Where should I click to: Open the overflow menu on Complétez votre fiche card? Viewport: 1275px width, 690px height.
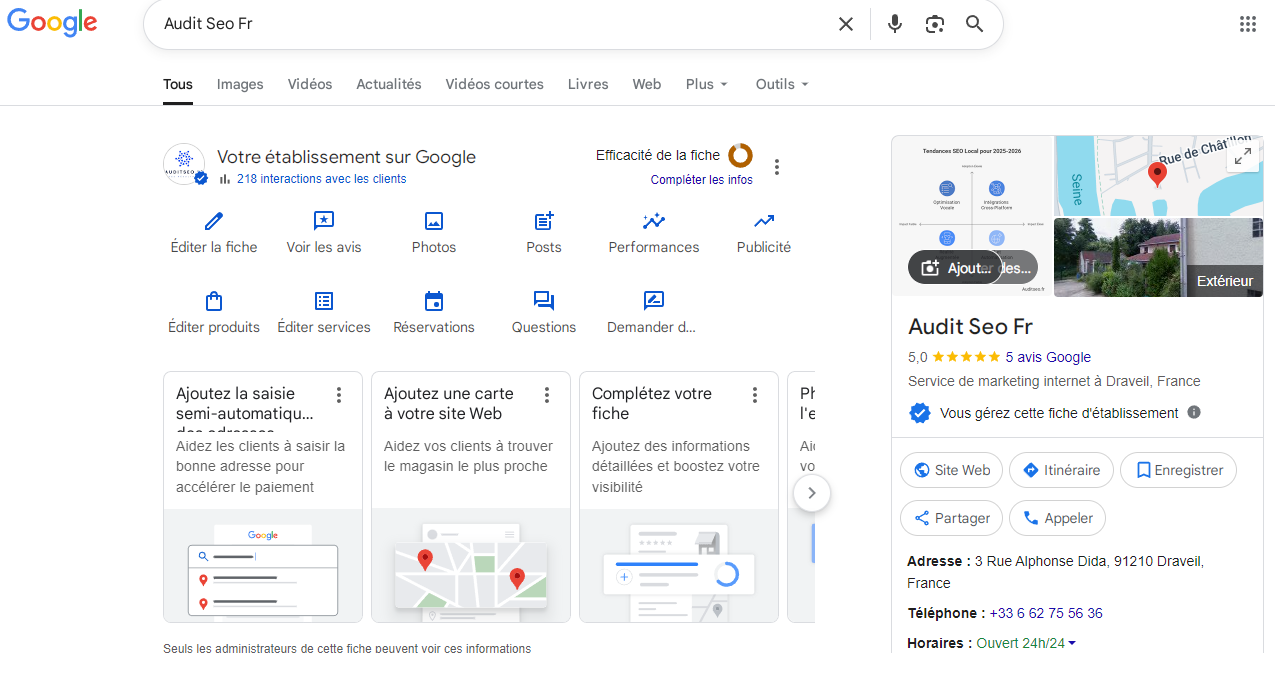[x=755, y=395]
